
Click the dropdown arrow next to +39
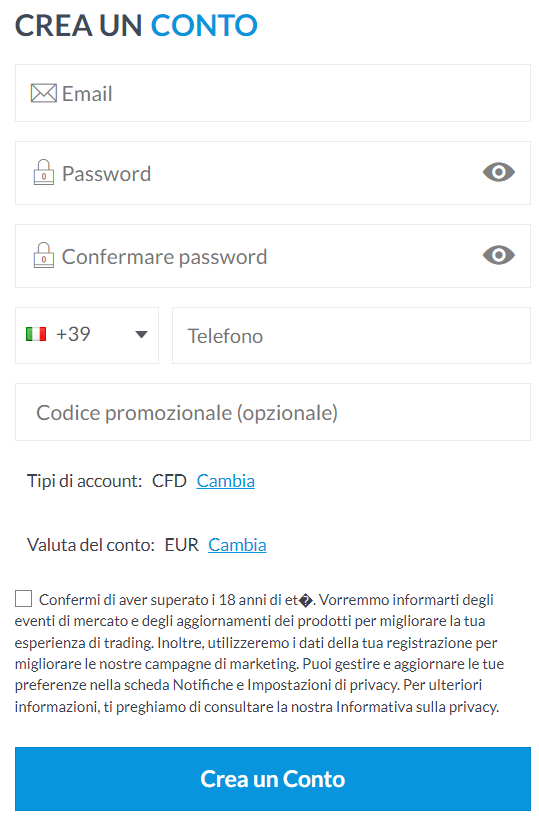click(141, 334)
